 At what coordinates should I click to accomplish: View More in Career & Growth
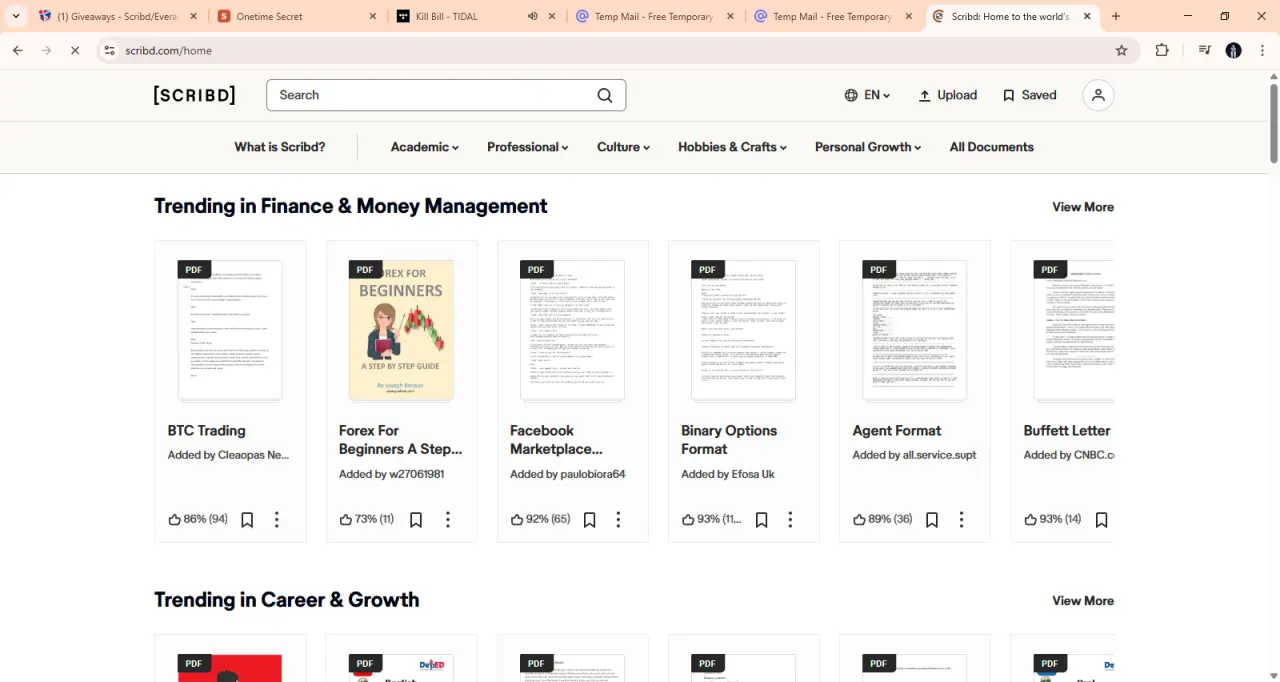1083,601
